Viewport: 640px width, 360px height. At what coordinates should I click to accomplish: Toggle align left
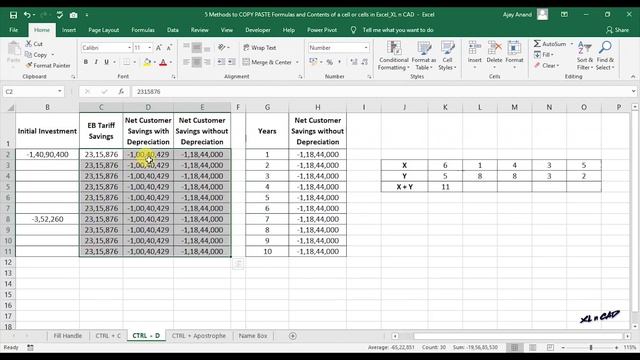pos(186,62)
